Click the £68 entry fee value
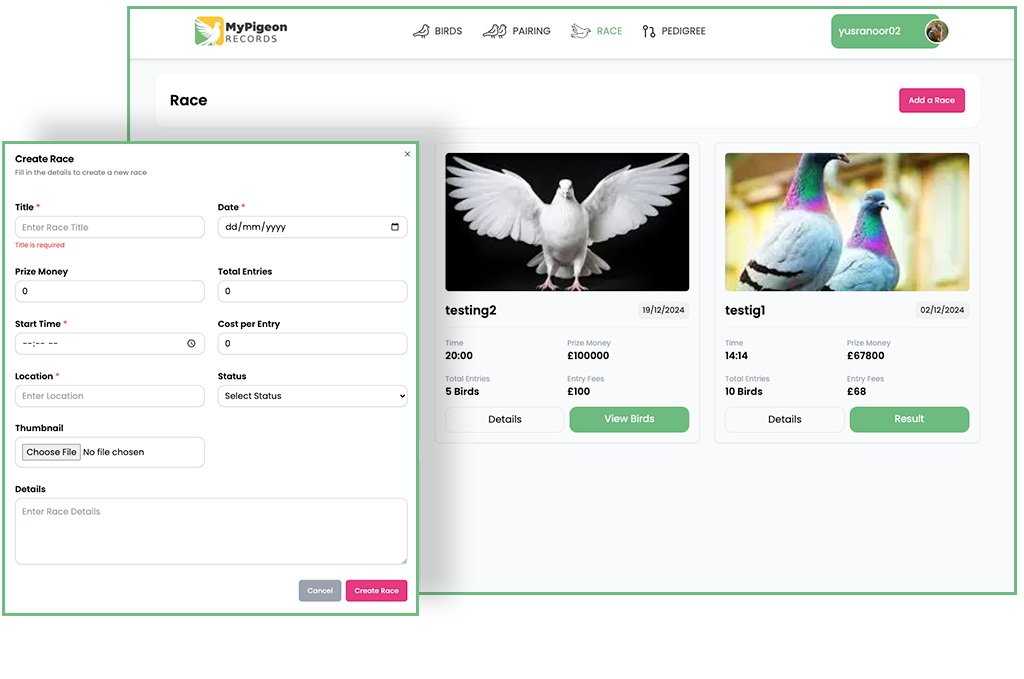 pos(856,392)
